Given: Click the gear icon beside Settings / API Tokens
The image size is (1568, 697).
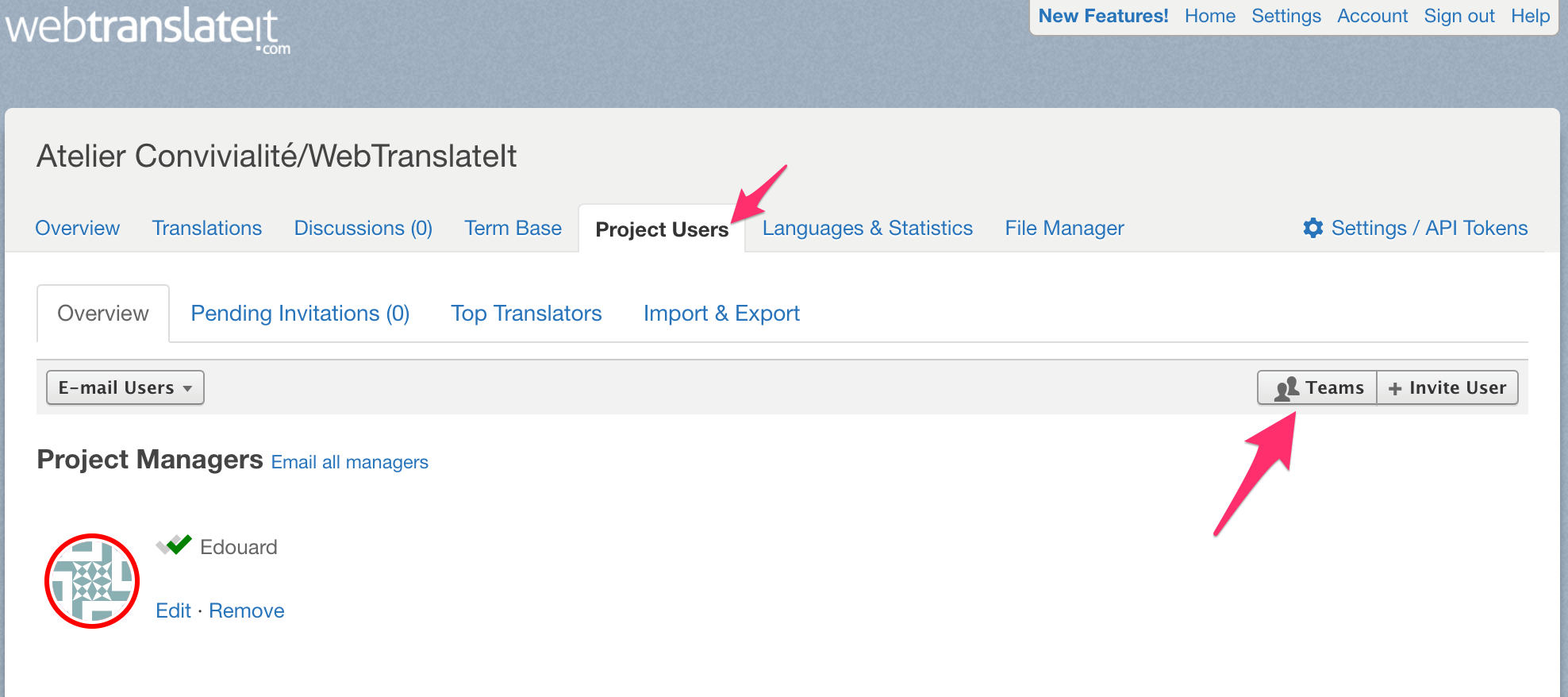Looking at the screenshot, I should tap(1313, 228).
